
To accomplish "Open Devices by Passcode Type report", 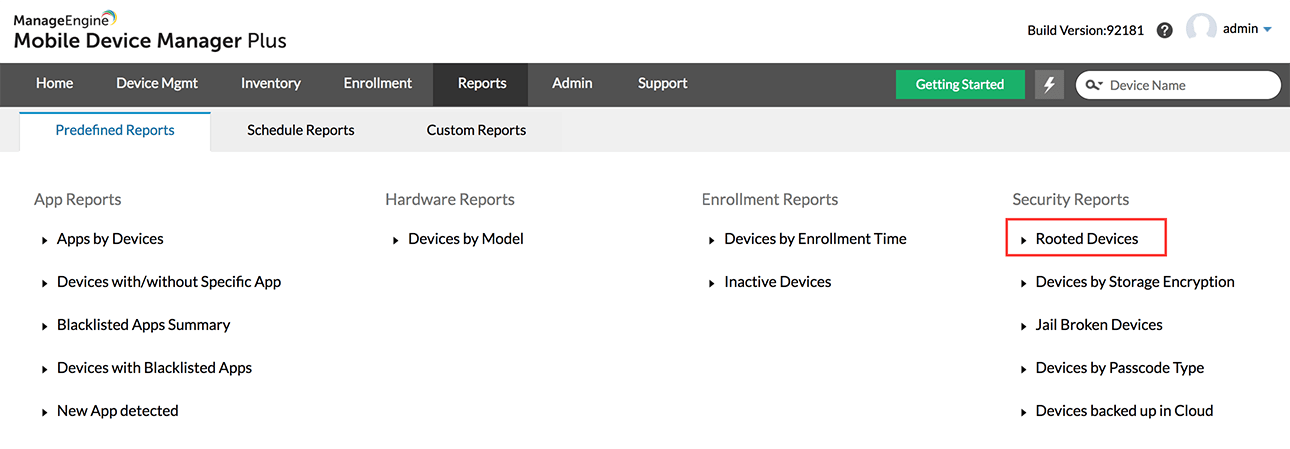I will point(1120,368).
